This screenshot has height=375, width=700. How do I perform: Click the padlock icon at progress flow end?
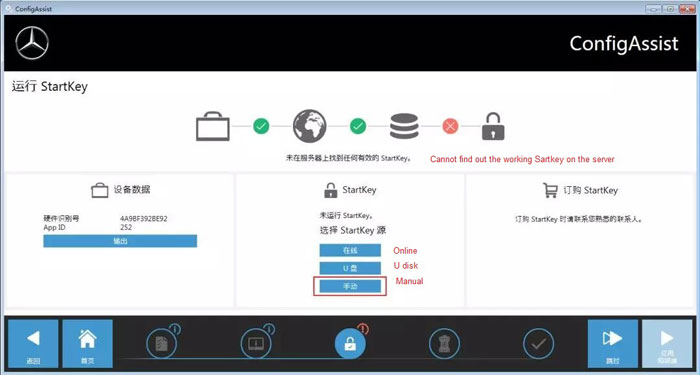493,126
